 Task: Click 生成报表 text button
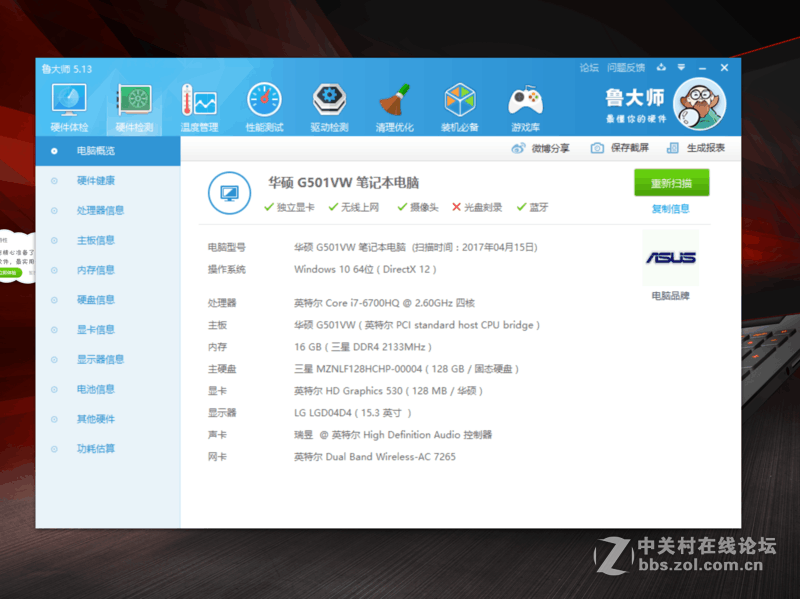(x=706, y=148)
